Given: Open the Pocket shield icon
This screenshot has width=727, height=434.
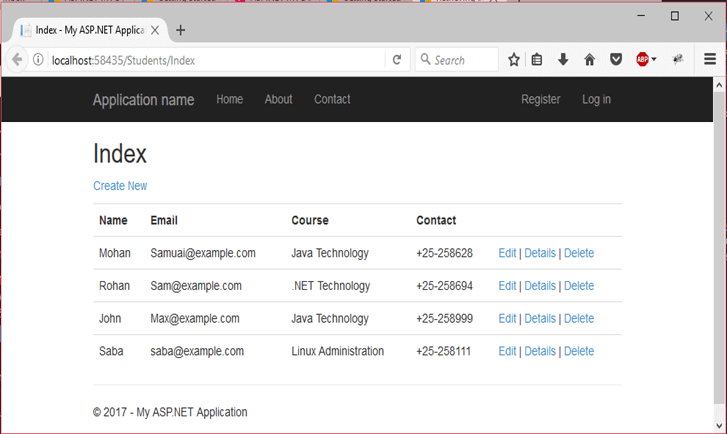Looking at the screenshot, I should [616, 60].
